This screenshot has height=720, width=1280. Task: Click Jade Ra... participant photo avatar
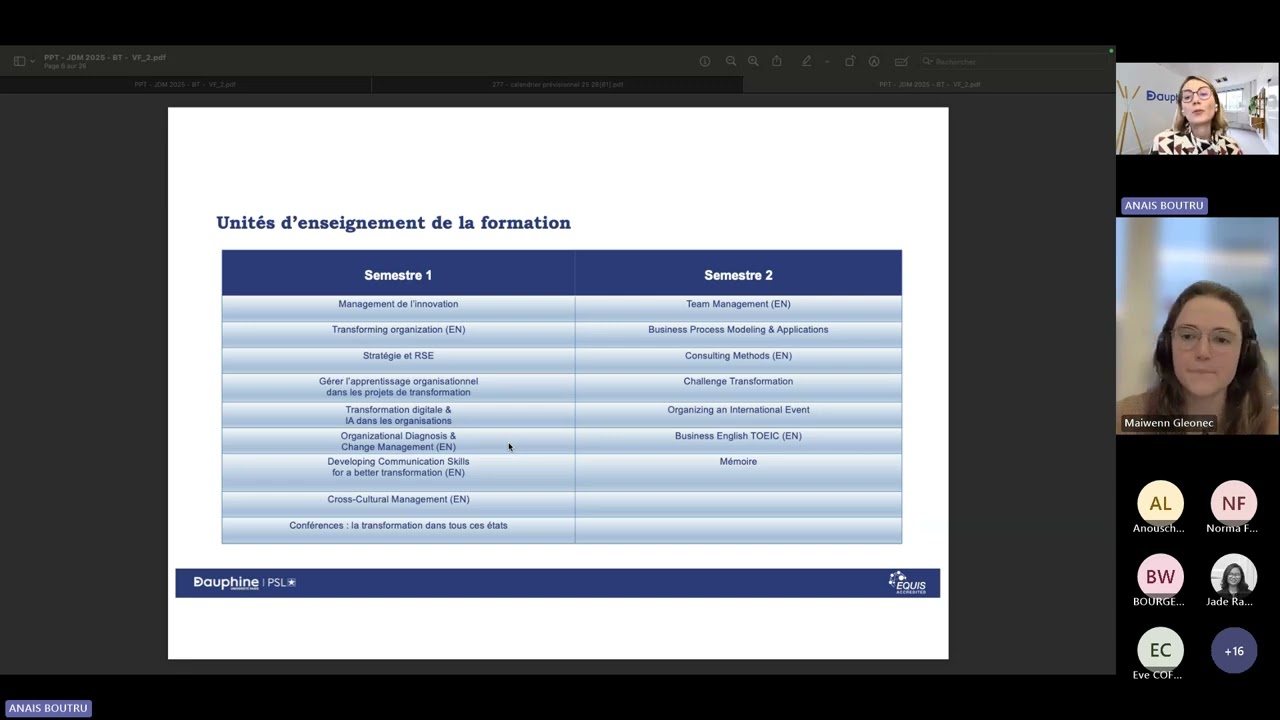[x=1234, y=576]
